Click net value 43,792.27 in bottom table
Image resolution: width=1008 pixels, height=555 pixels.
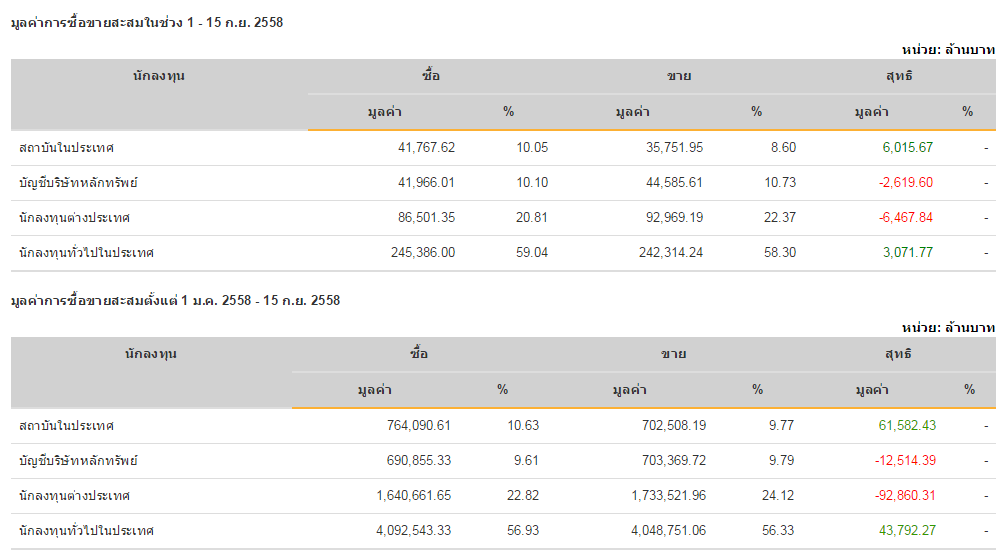(907, 531)
